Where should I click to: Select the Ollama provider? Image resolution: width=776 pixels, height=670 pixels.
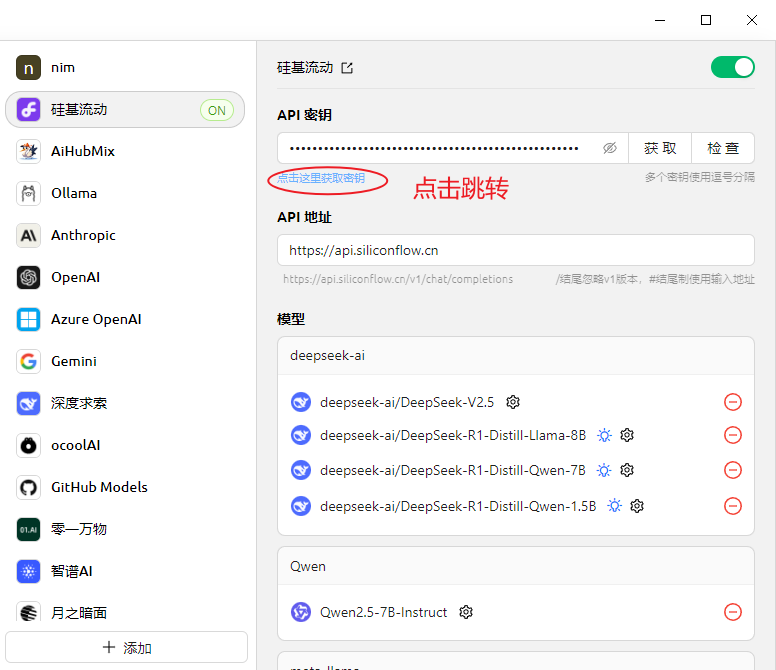[x=125, y=193]
